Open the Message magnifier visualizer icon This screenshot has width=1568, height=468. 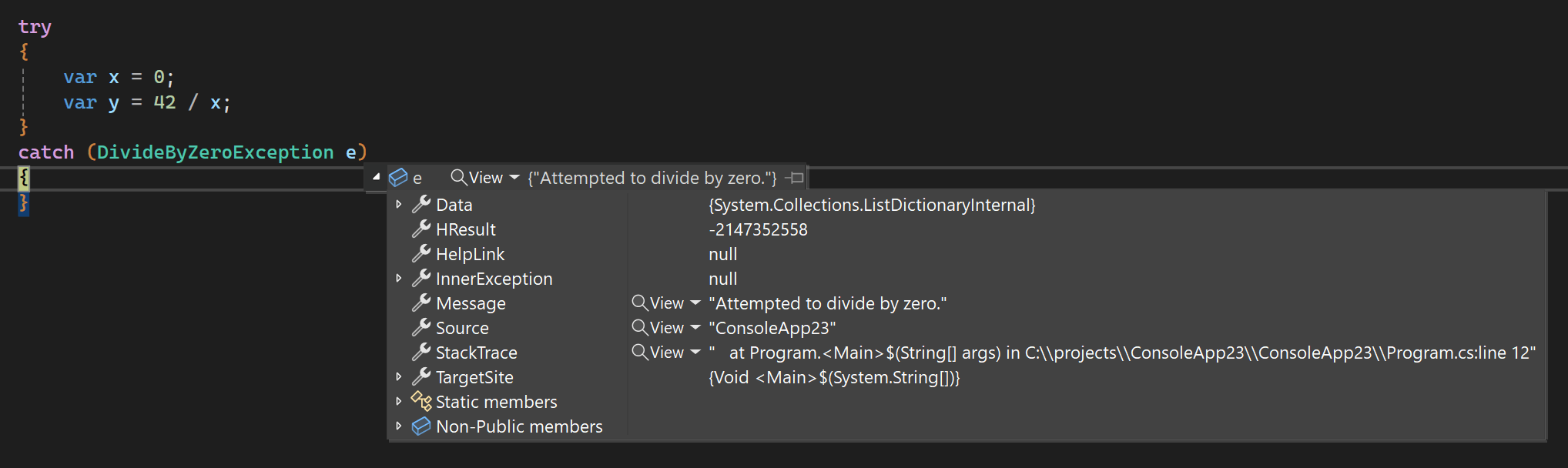pyautogui.click(x=639, y=303)
